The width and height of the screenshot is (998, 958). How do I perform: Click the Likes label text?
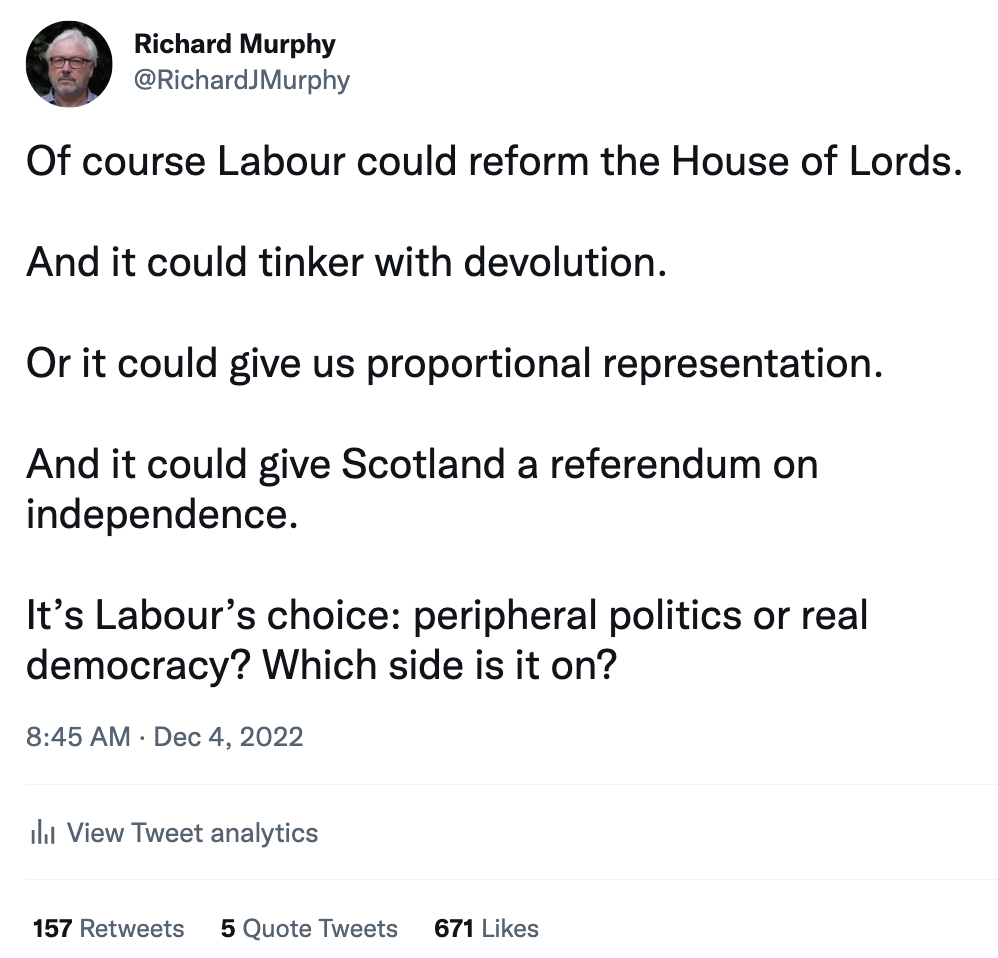[510, 928]
